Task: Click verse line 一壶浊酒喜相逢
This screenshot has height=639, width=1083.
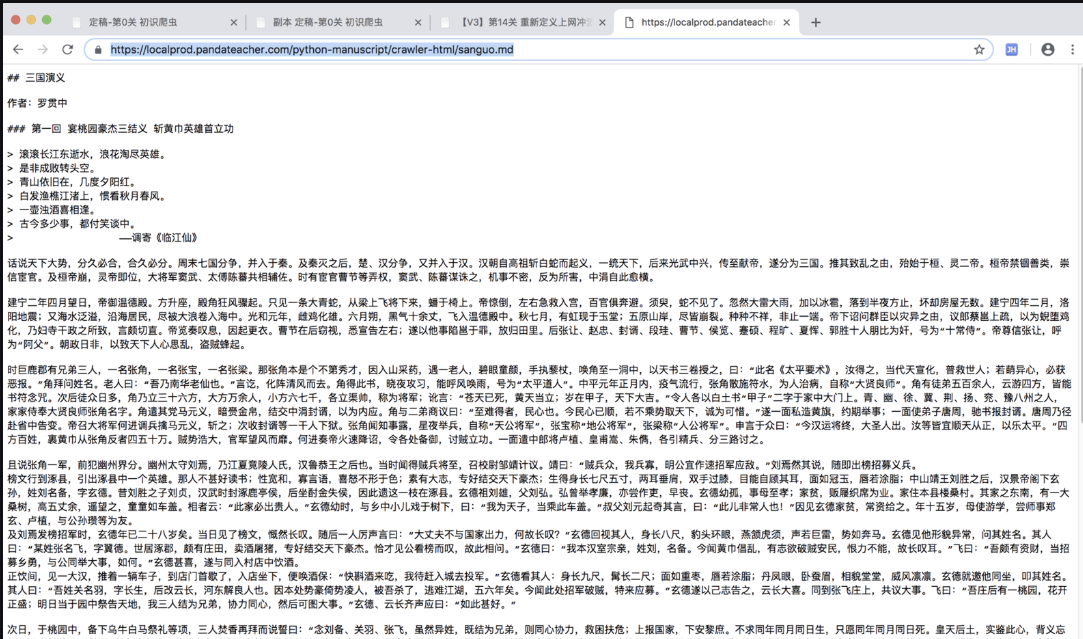Action: tap(52, 209)
